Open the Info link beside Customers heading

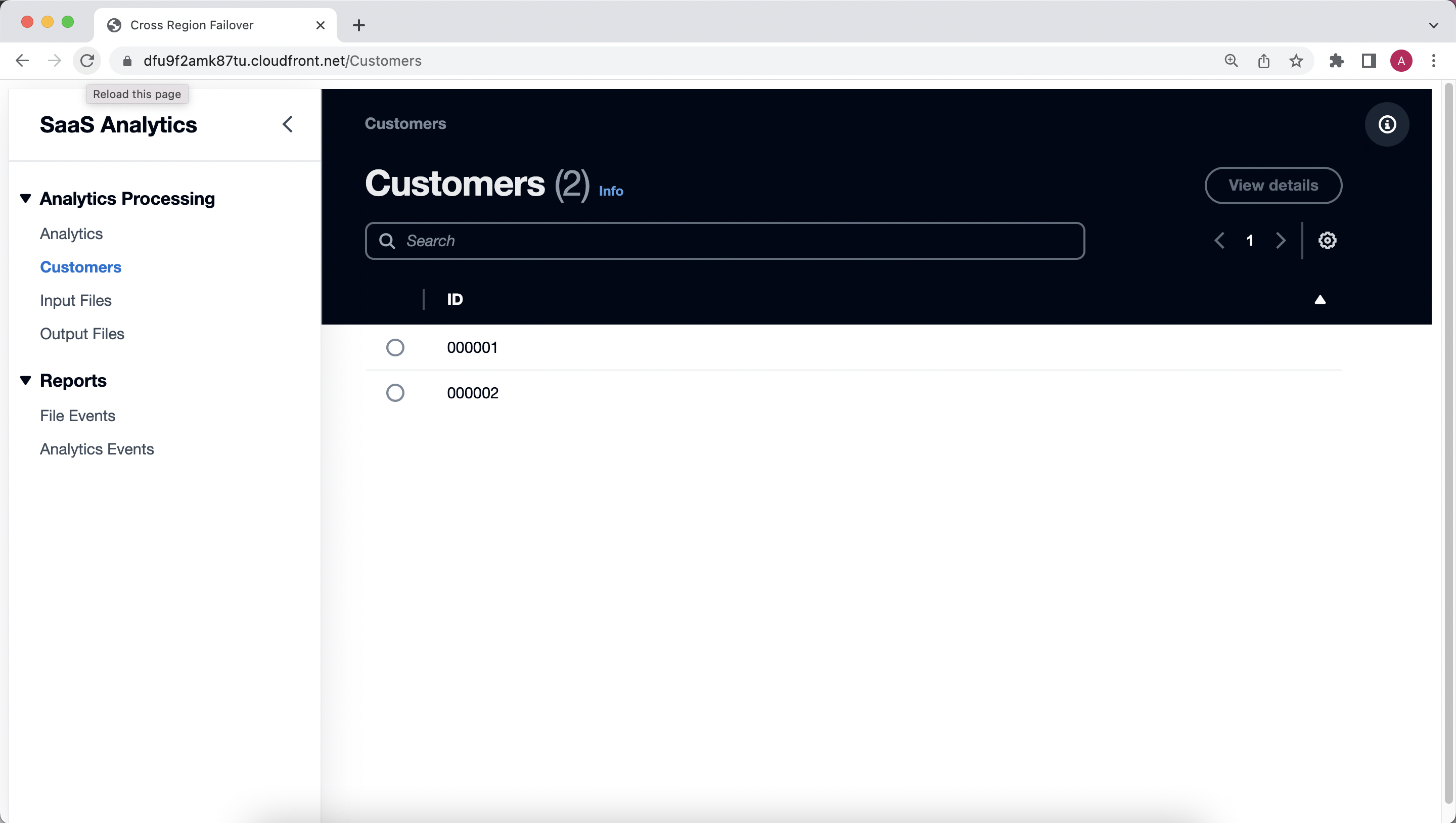611,191
